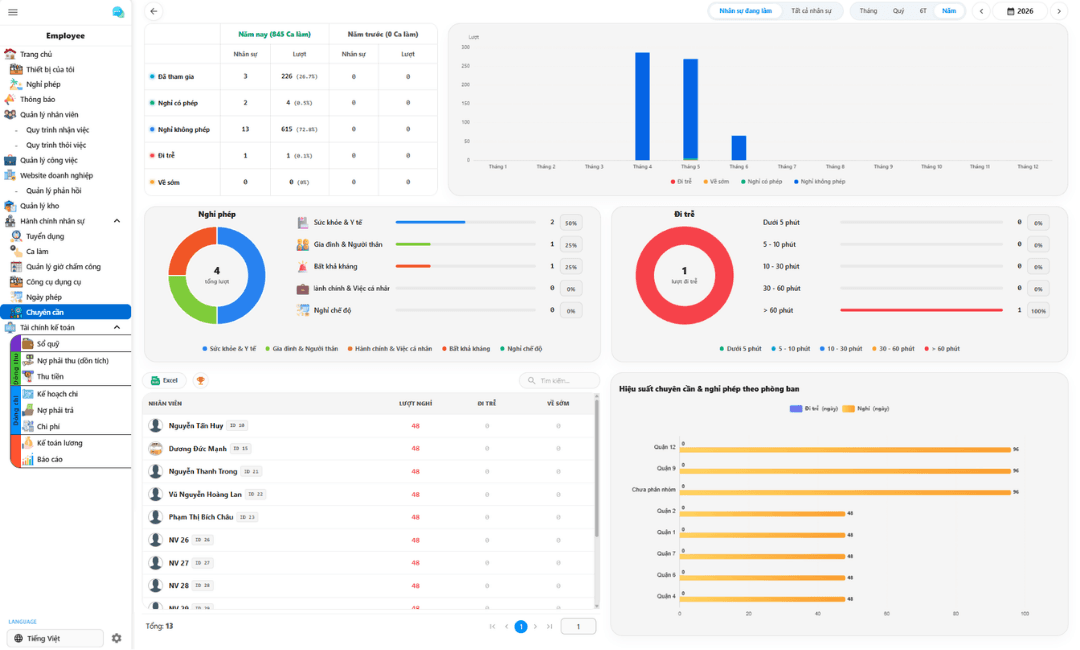
Task: Click Báo cáo chart icon
Action: click(x=28, y=459)
